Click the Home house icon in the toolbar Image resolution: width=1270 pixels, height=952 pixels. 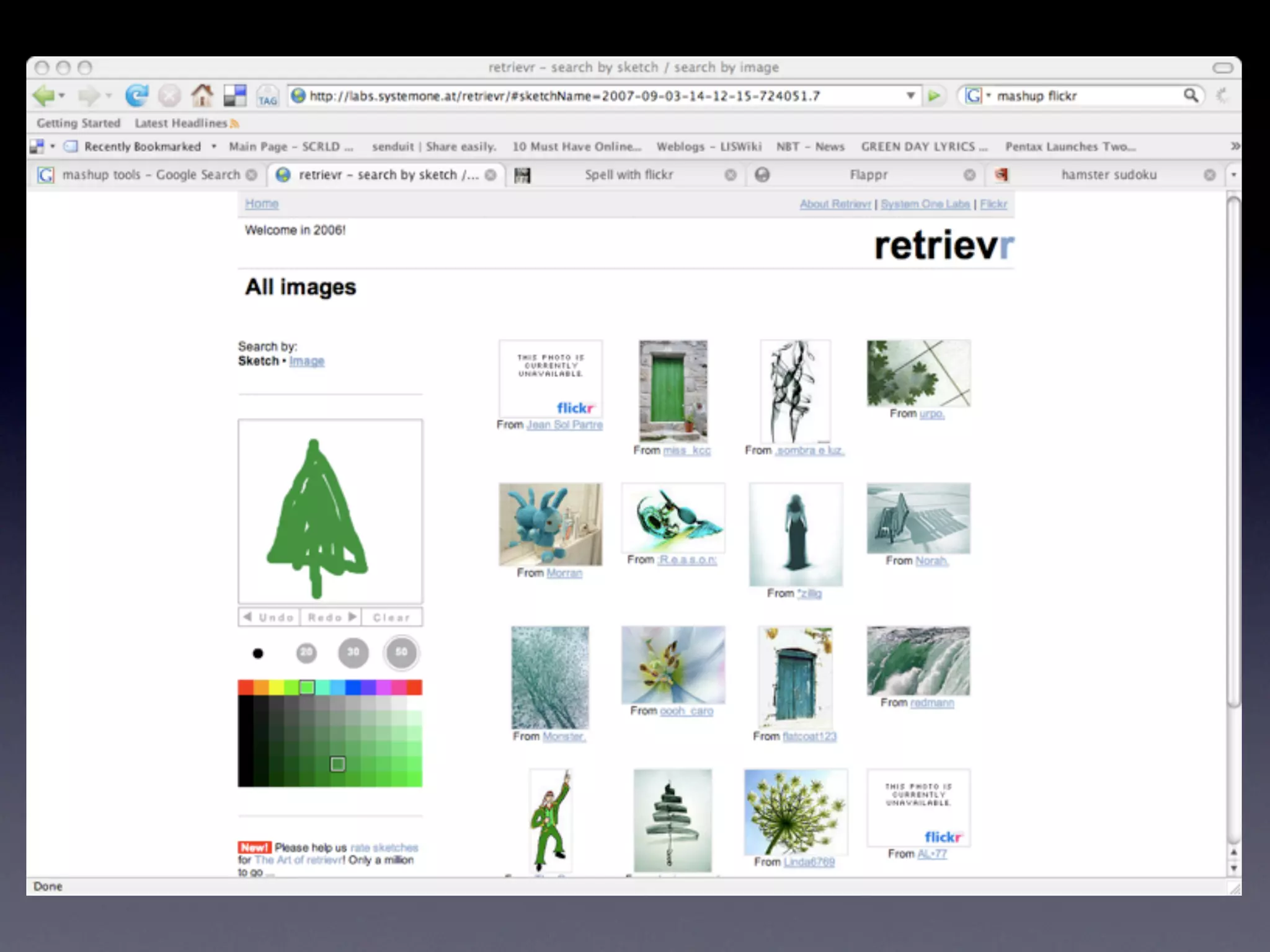202,95
